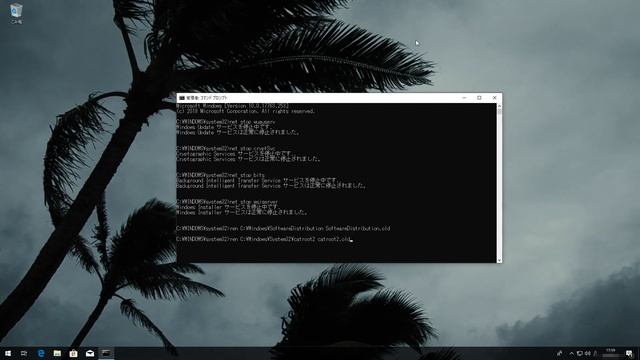Open the Recycle Bin desktop icon
The width and height of the screenshot is (640, 360).
click(16, 13)
